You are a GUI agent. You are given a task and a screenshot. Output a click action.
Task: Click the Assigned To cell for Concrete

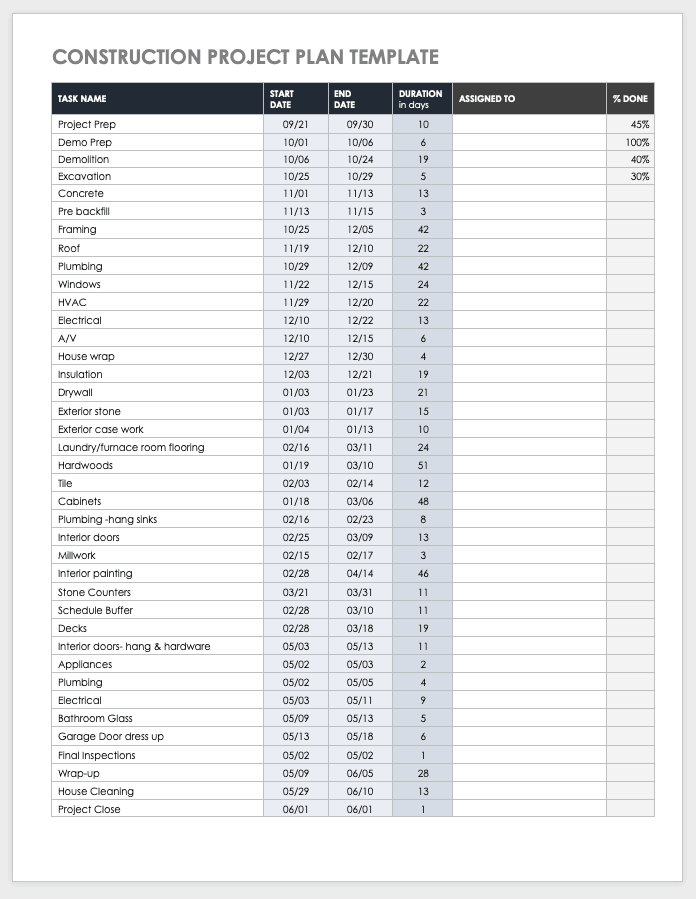[529, 193]
